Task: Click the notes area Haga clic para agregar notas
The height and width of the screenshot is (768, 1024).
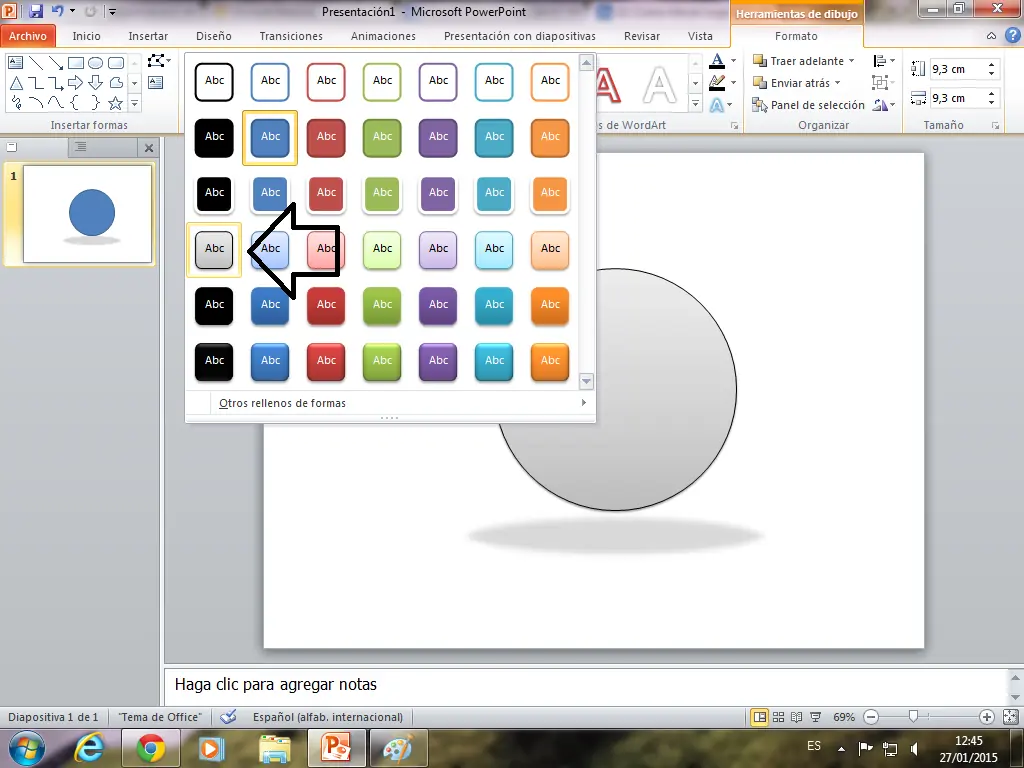Action: tap(586, 685)
